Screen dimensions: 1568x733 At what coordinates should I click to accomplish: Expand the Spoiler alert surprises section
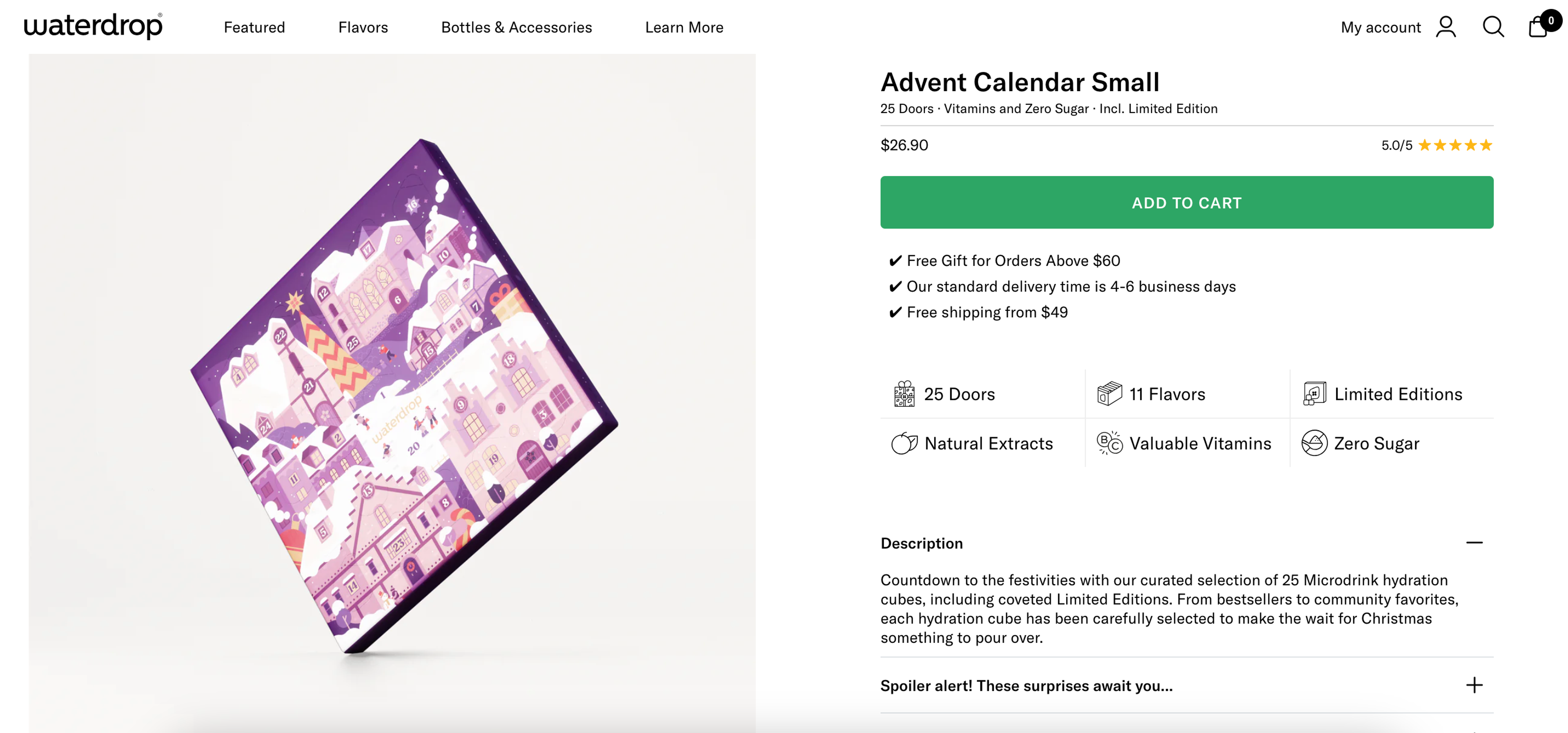coord(1474,686)
